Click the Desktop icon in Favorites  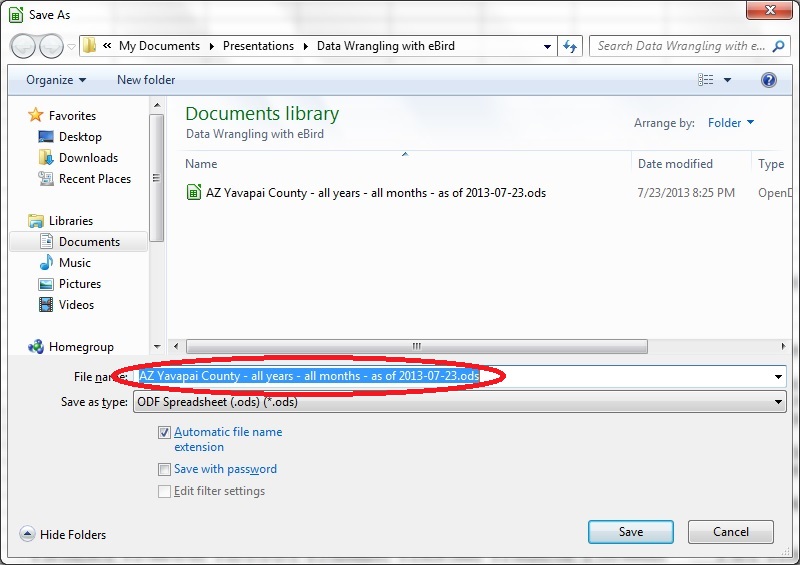point(46,136)
